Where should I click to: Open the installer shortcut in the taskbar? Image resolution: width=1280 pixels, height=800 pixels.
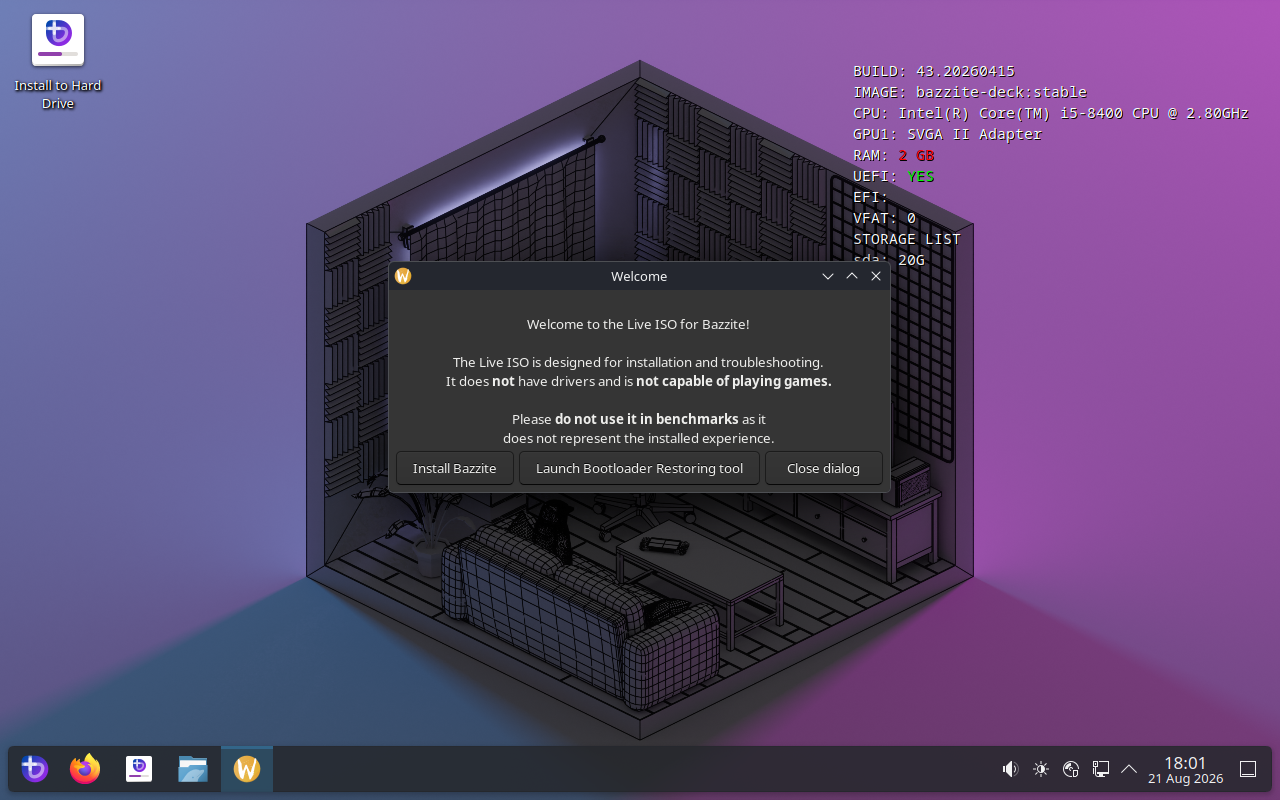(x=139, y=769)
